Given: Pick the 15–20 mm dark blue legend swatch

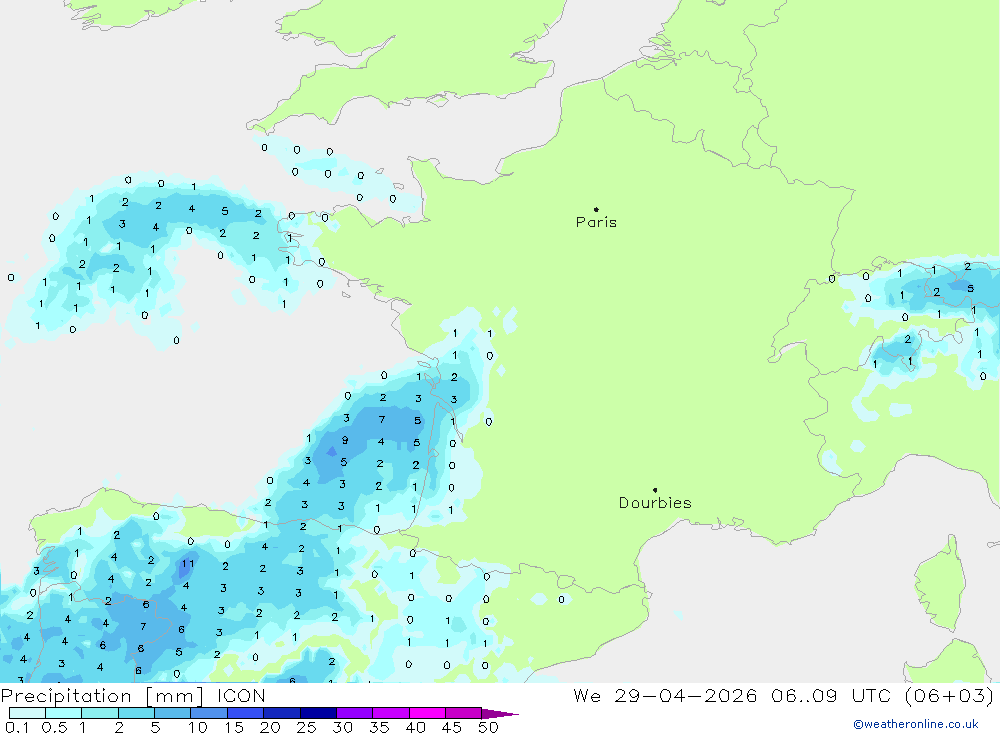Looking at the screenshot, I should click(x=245, y=713).
